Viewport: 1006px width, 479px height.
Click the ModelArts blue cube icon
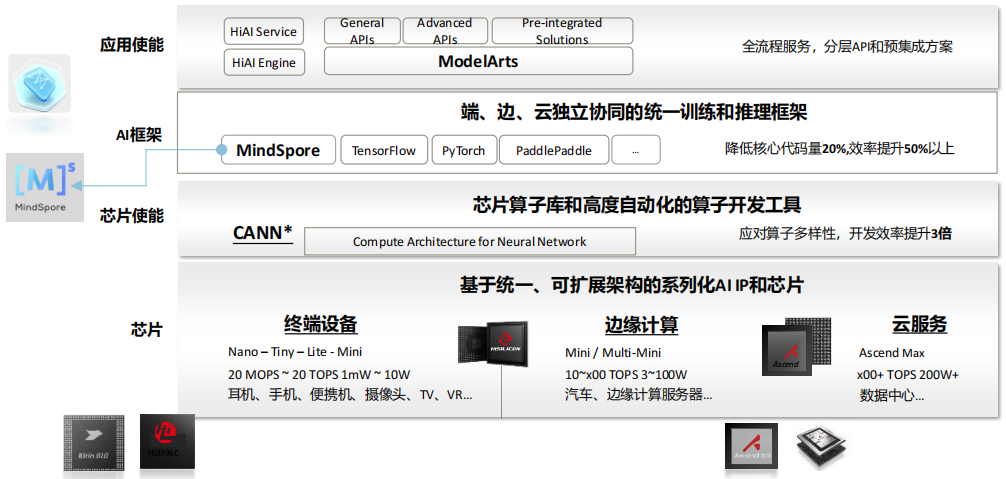click(39, 83)
